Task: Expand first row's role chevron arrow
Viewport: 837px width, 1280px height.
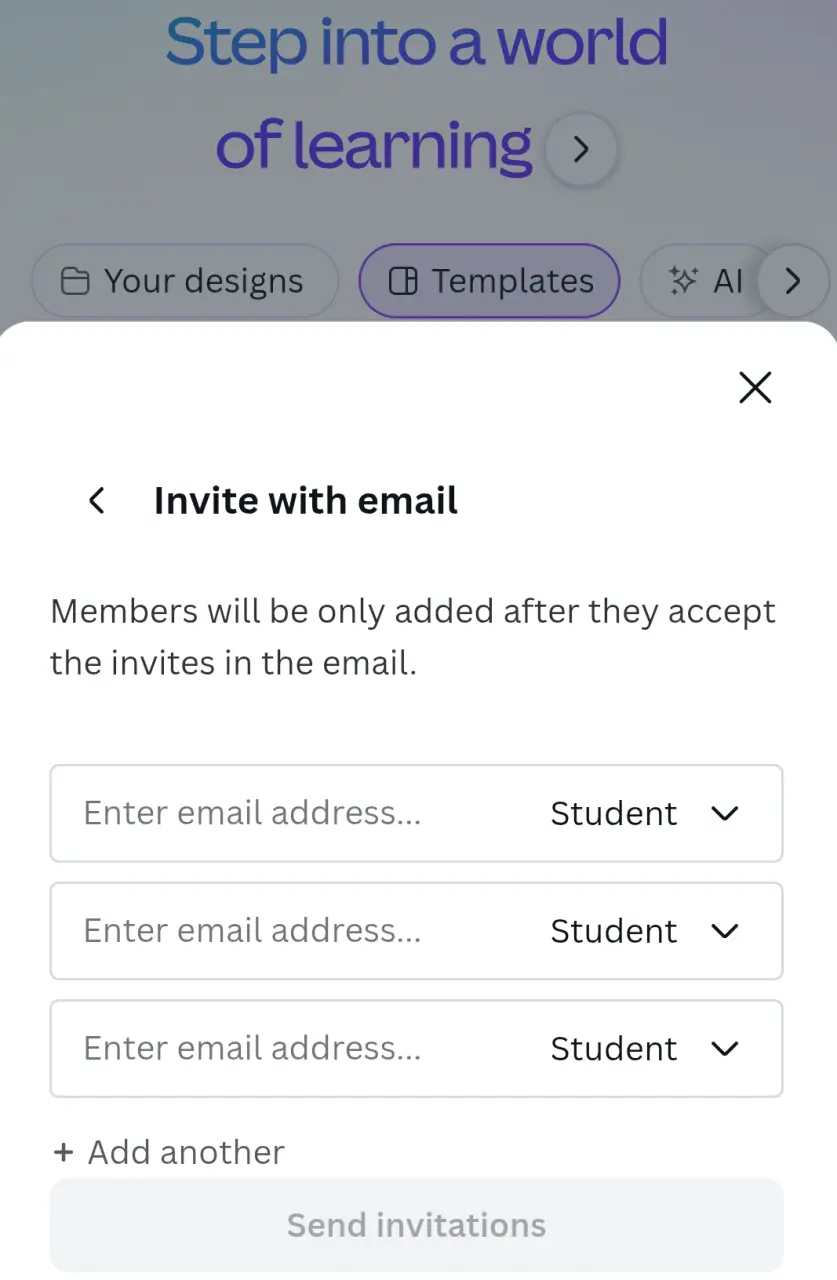Action: click(724, 814)
